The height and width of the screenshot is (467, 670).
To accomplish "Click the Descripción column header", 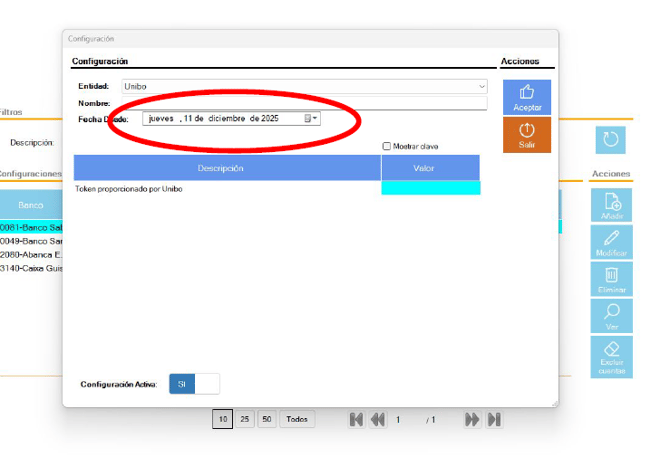I will click(227, 168).
